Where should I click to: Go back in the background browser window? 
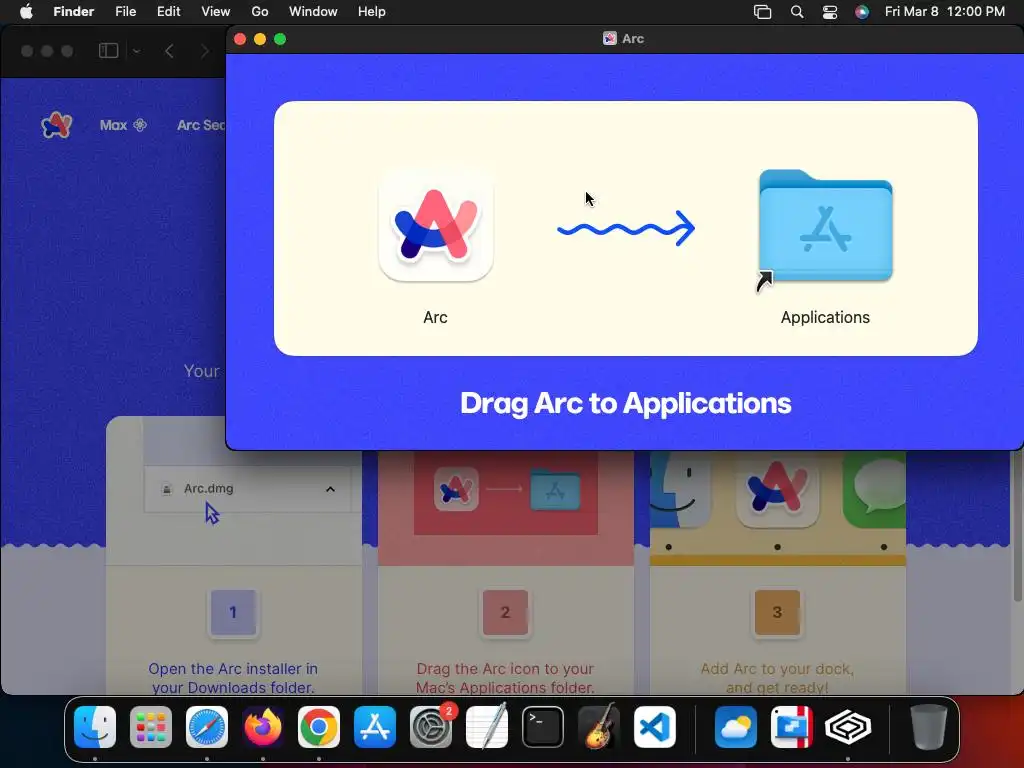[169, 51]
